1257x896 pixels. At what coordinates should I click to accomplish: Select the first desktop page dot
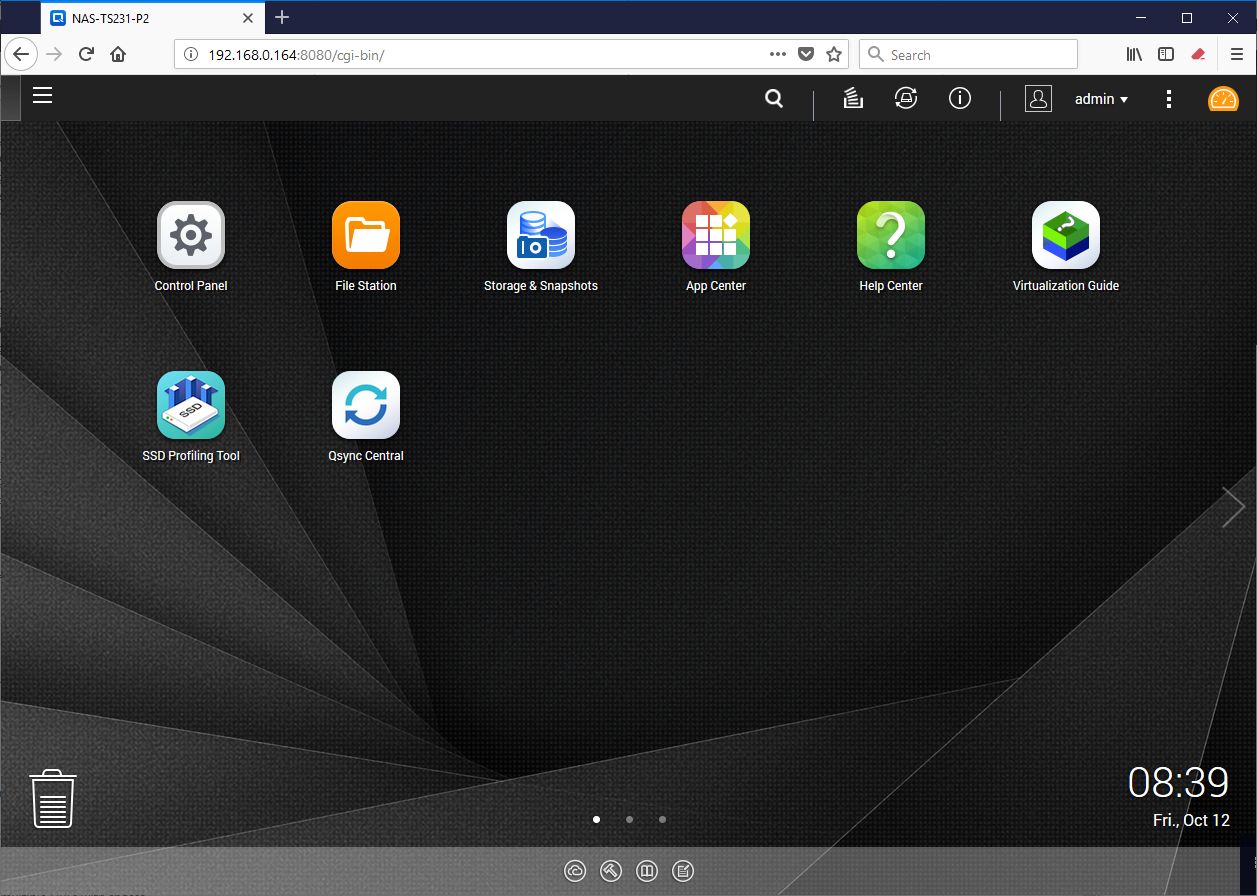pyautogui.click(x=597, y=819)
